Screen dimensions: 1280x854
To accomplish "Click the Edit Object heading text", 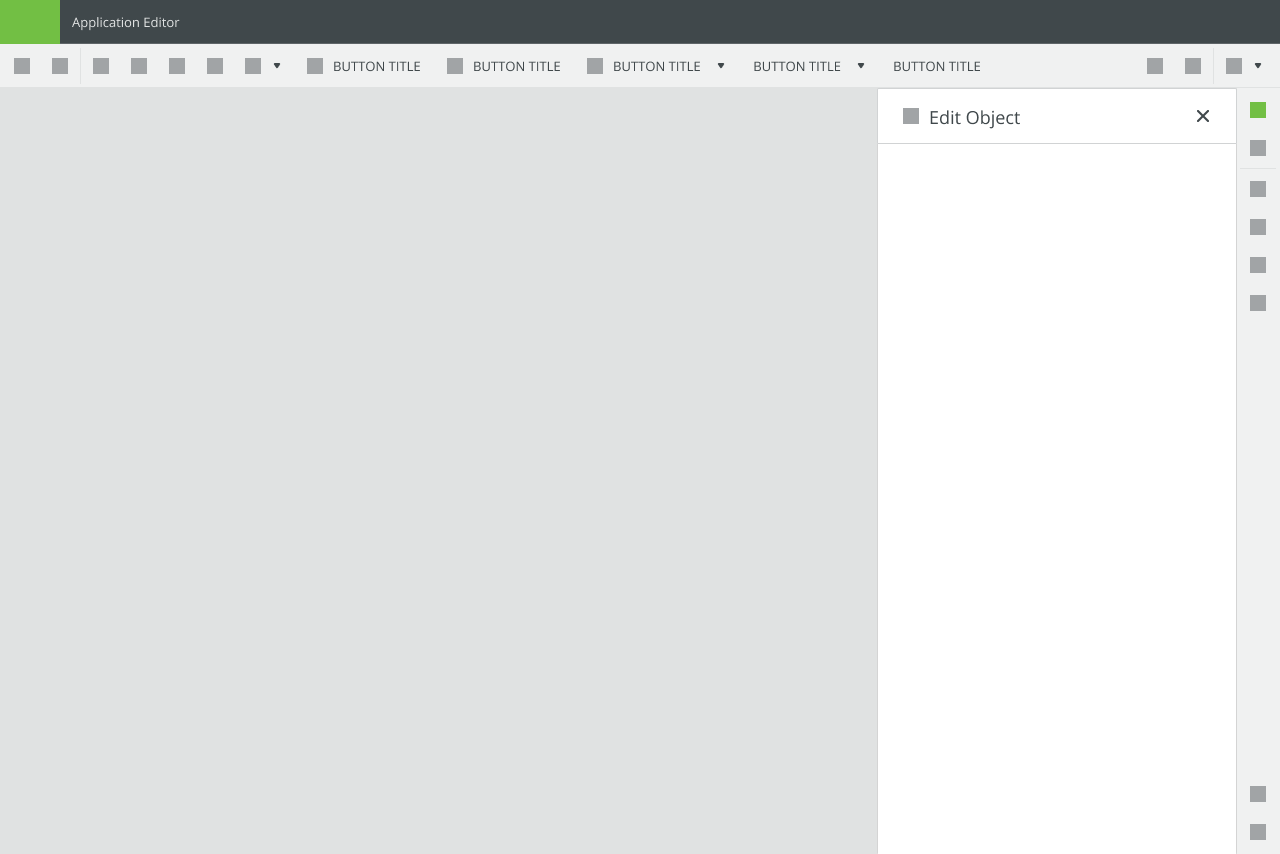I will [x=974, y=118].
